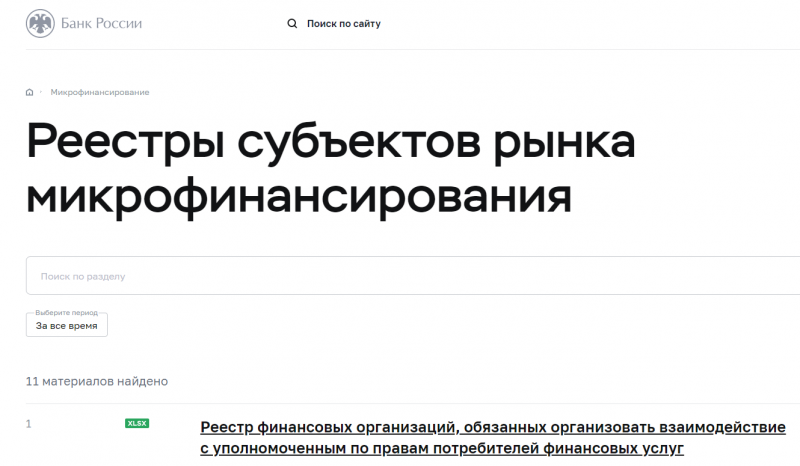
Task: Go to home via breadcrumb house icon
Action: (30, 92)
